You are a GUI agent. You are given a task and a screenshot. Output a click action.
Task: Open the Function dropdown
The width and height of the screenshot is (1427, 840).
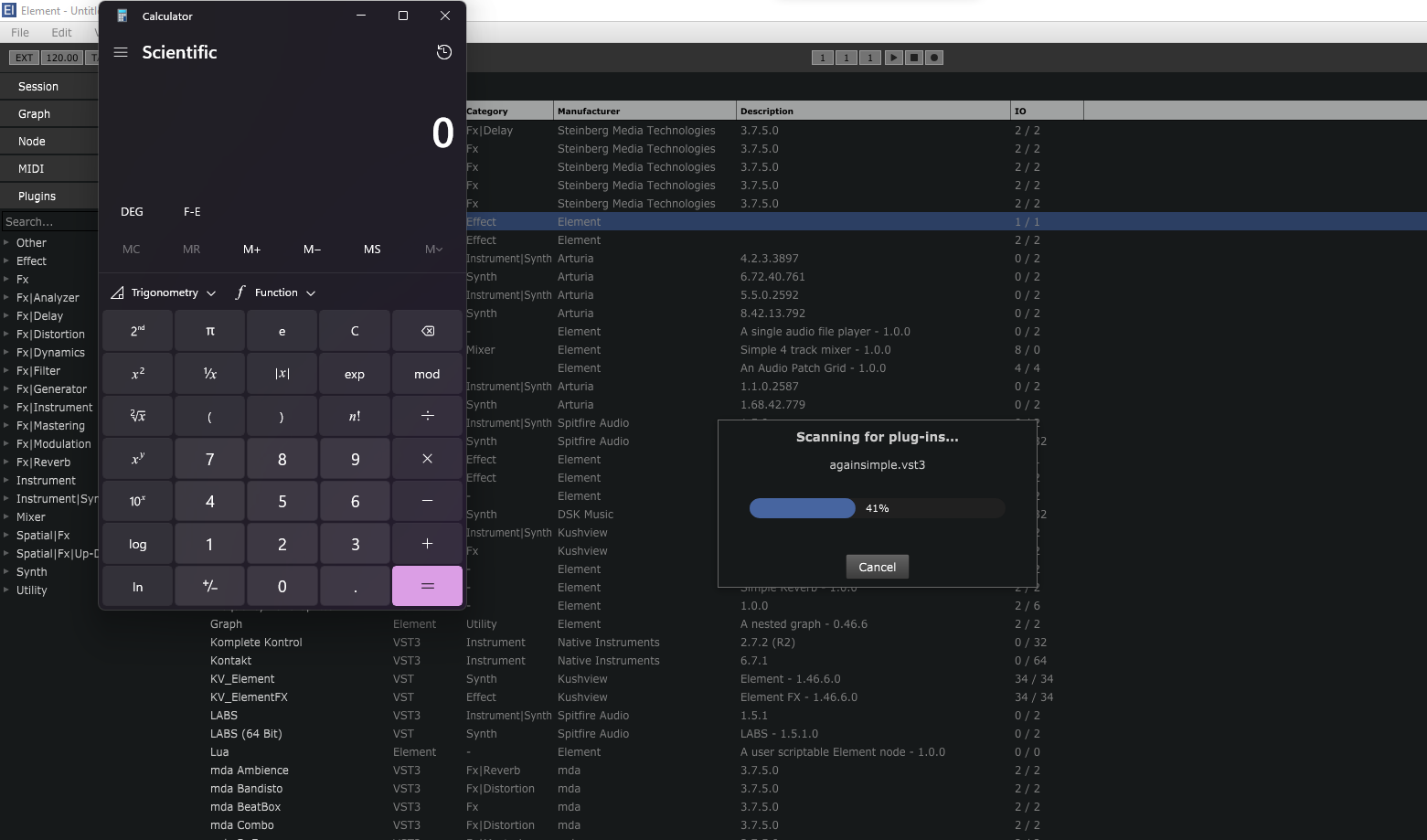(275, 292)
